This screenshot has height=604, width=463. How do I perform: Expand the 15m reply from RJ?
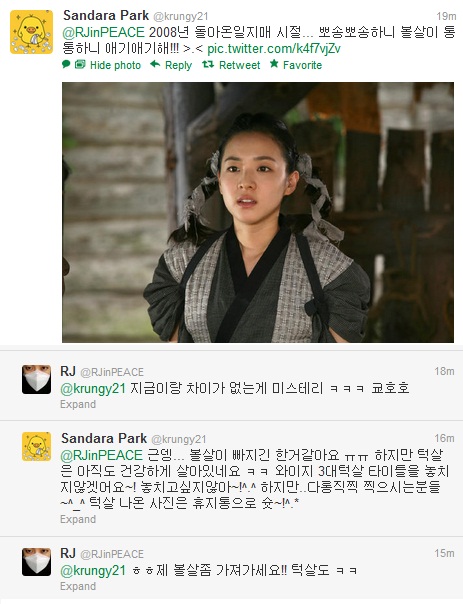[x=78, y=586]
